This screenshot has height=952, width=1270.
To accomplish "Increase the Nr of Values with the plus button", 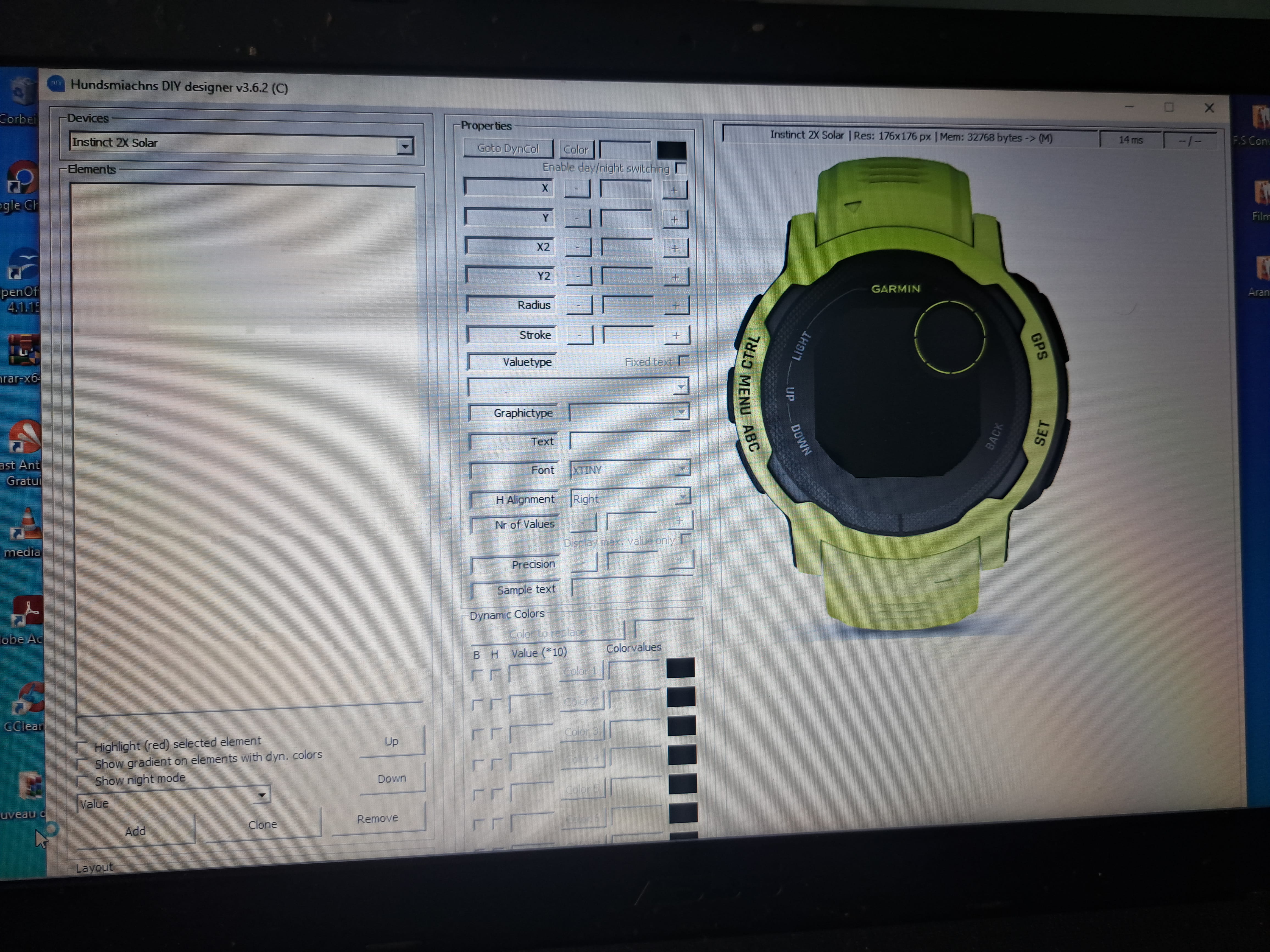I will (x=680, y=520).
